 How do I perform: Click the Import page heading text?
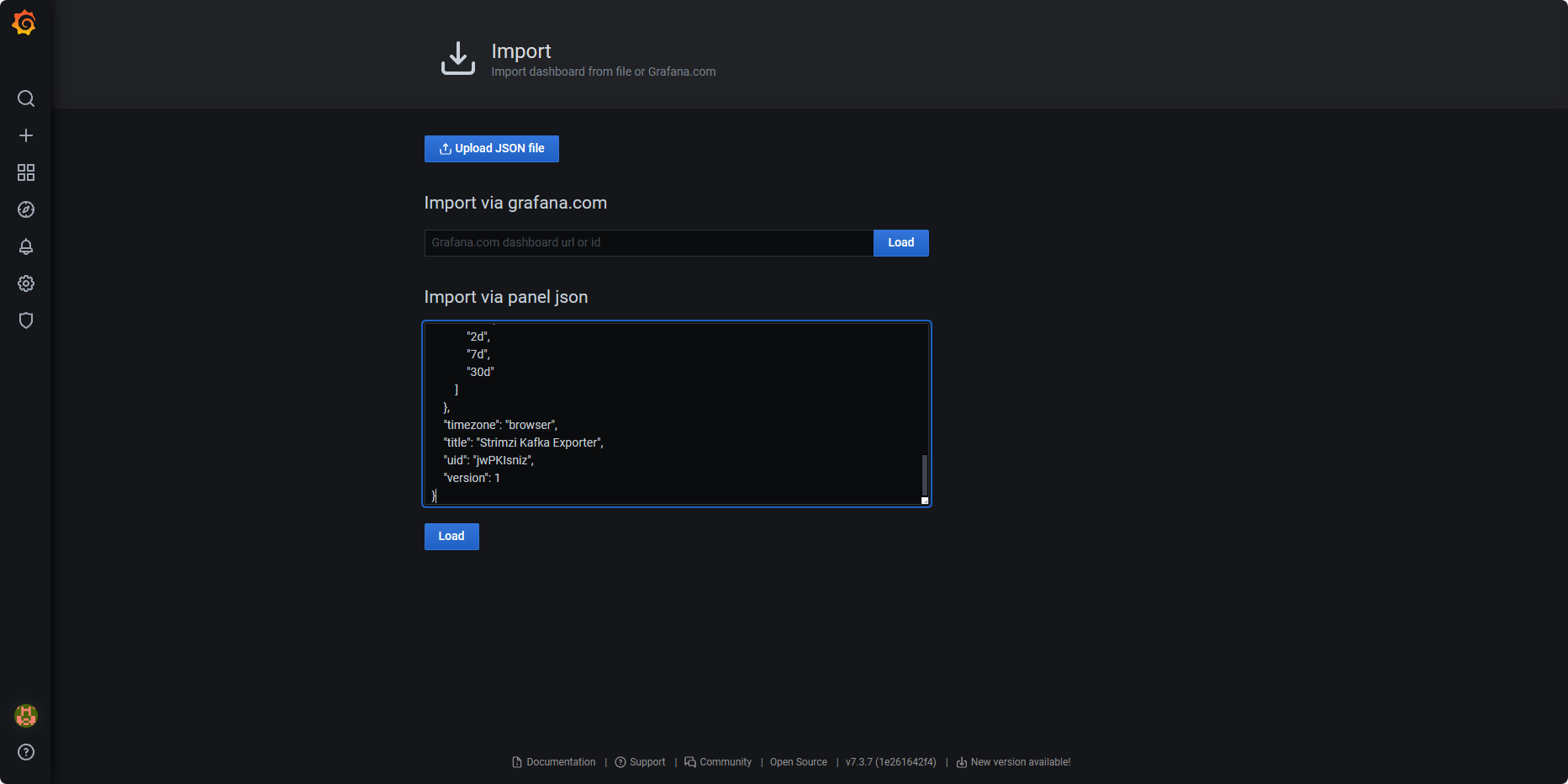coord(521,51)
